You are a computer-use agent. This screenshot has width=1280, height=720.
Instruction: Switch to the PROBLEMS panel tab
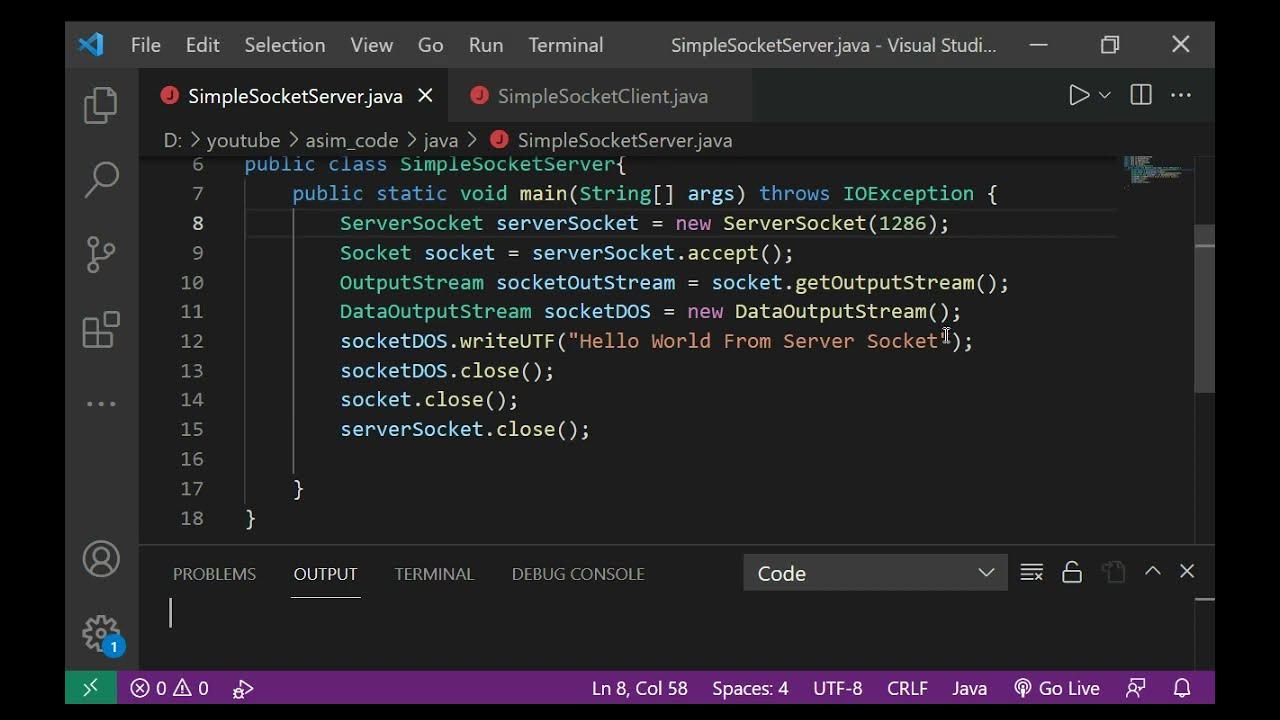[214, 574]
